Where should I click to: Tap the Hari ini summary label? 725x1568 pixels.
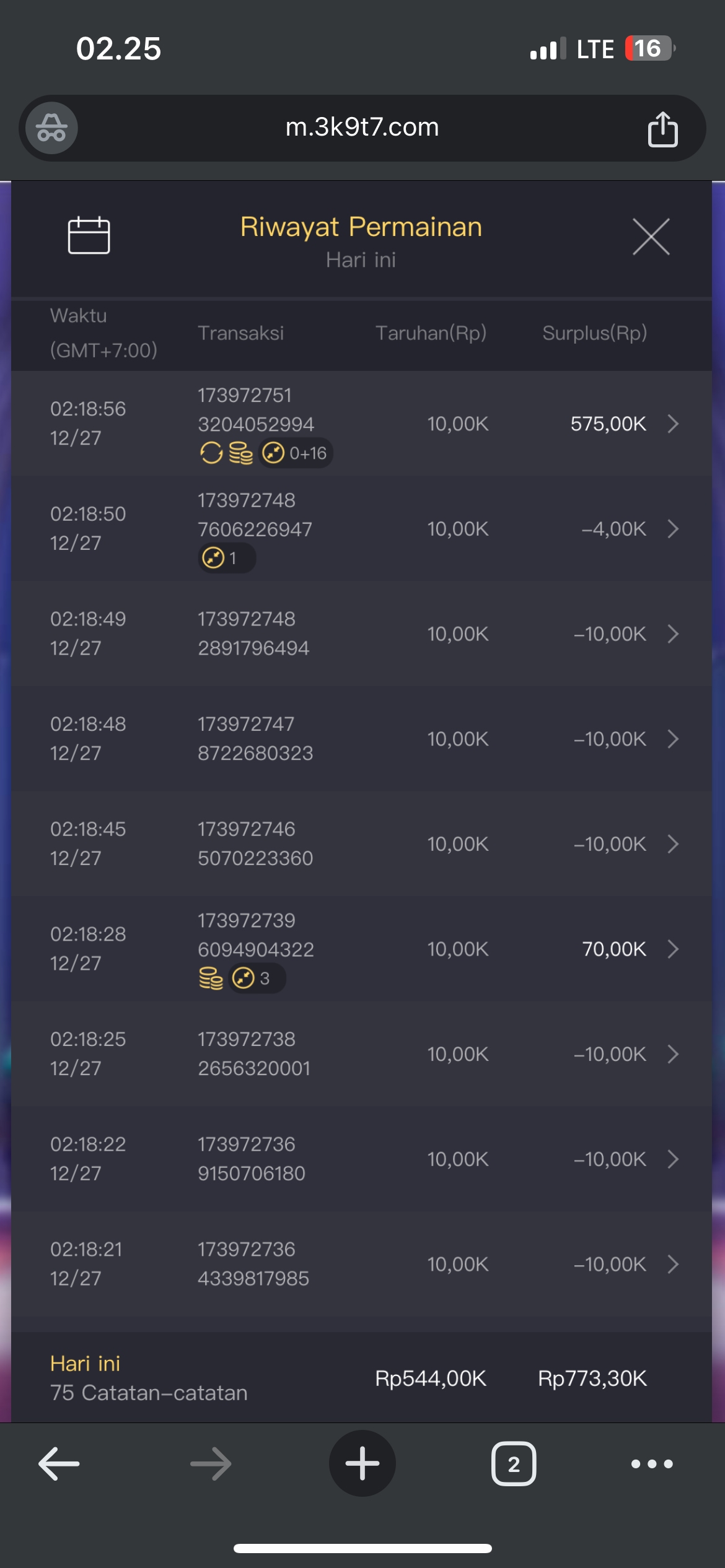click(86, 1364)
